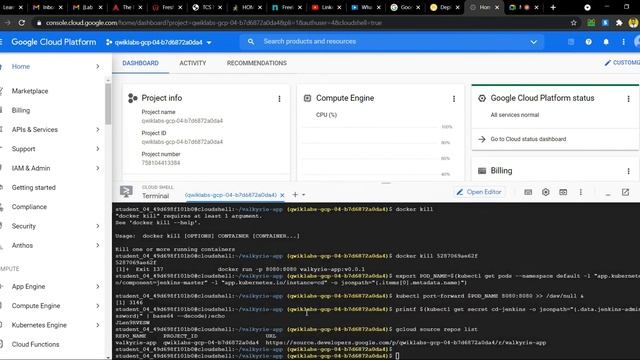640x360 pixels.
Task: Open Getting started in the sidebar
Action: point(33,188)
